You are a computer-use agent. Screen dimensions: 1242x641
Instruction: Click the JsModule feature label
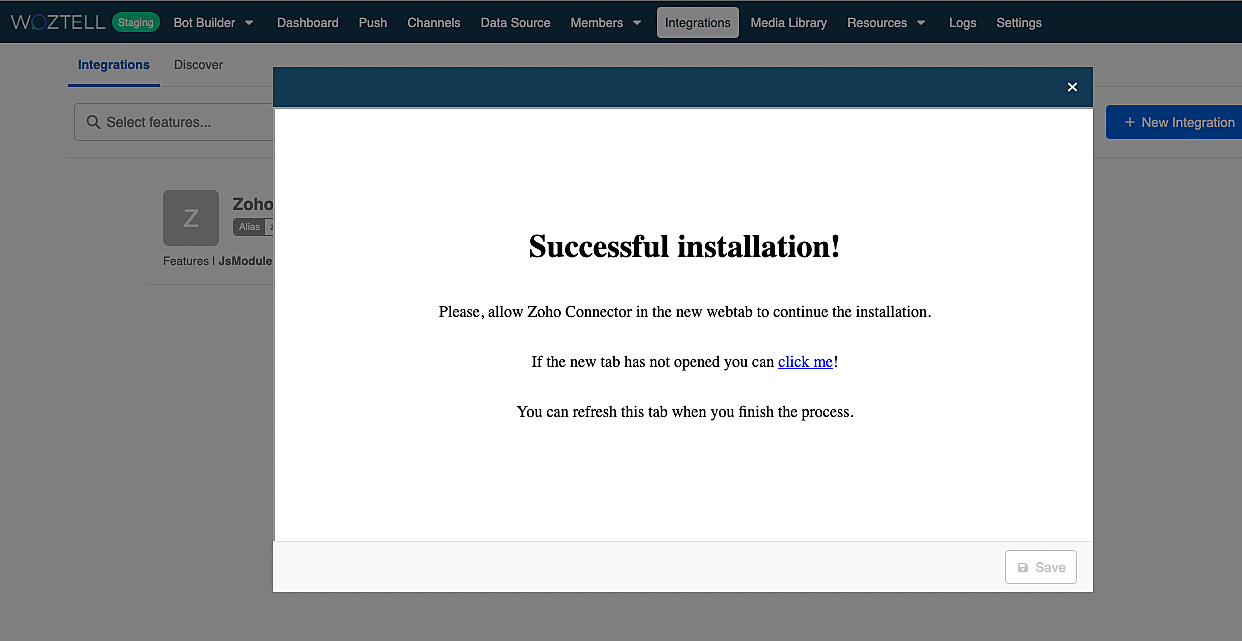click(245, 261)
